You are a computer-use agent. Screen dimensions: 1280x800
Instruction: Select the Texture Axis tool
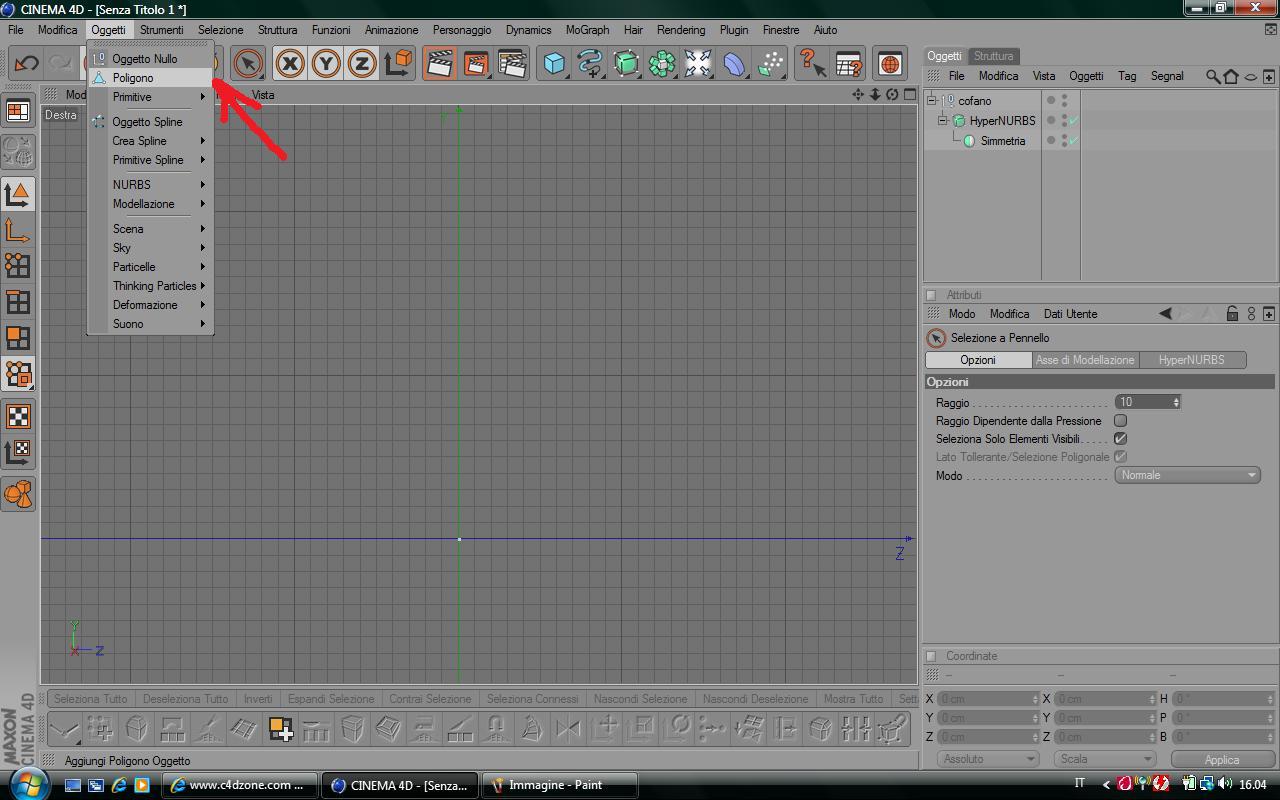click(18, 452)
